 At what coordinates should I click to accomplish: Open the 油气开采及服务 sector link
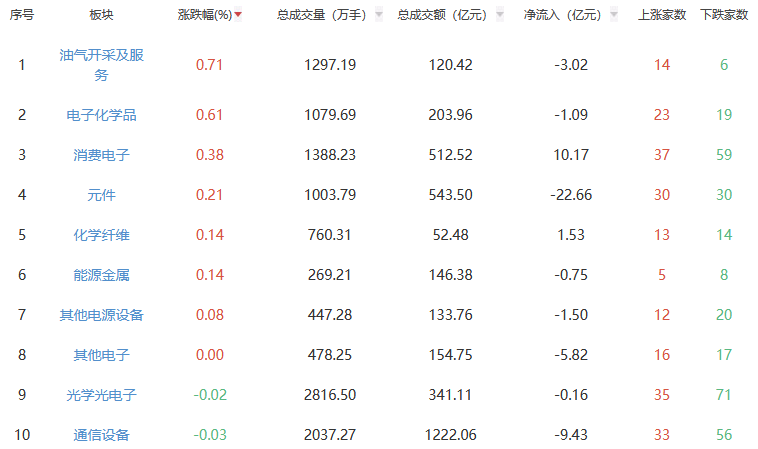pos(101,65)
